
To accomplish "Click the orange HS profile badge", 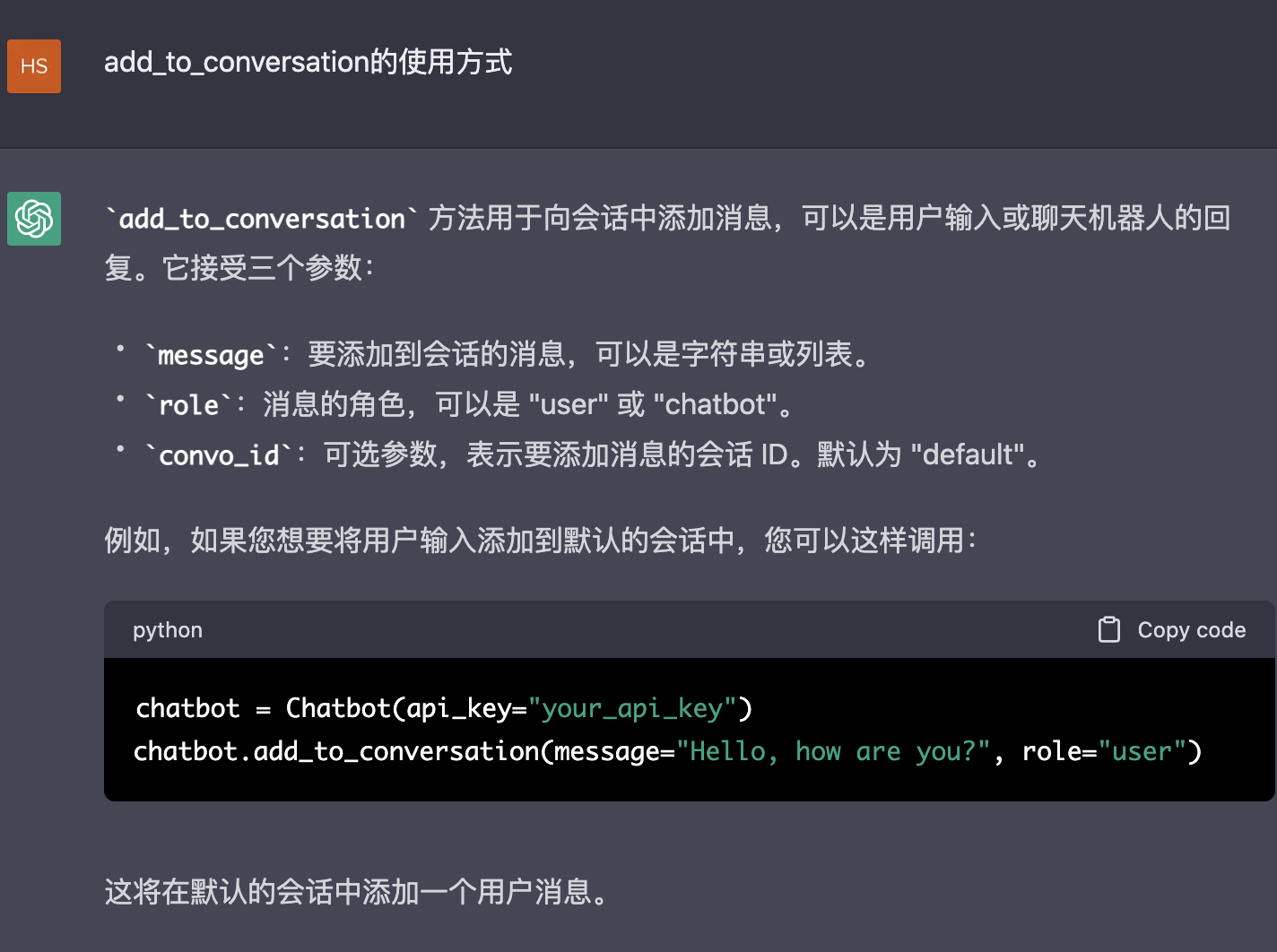I will click(x=34, y=65).
